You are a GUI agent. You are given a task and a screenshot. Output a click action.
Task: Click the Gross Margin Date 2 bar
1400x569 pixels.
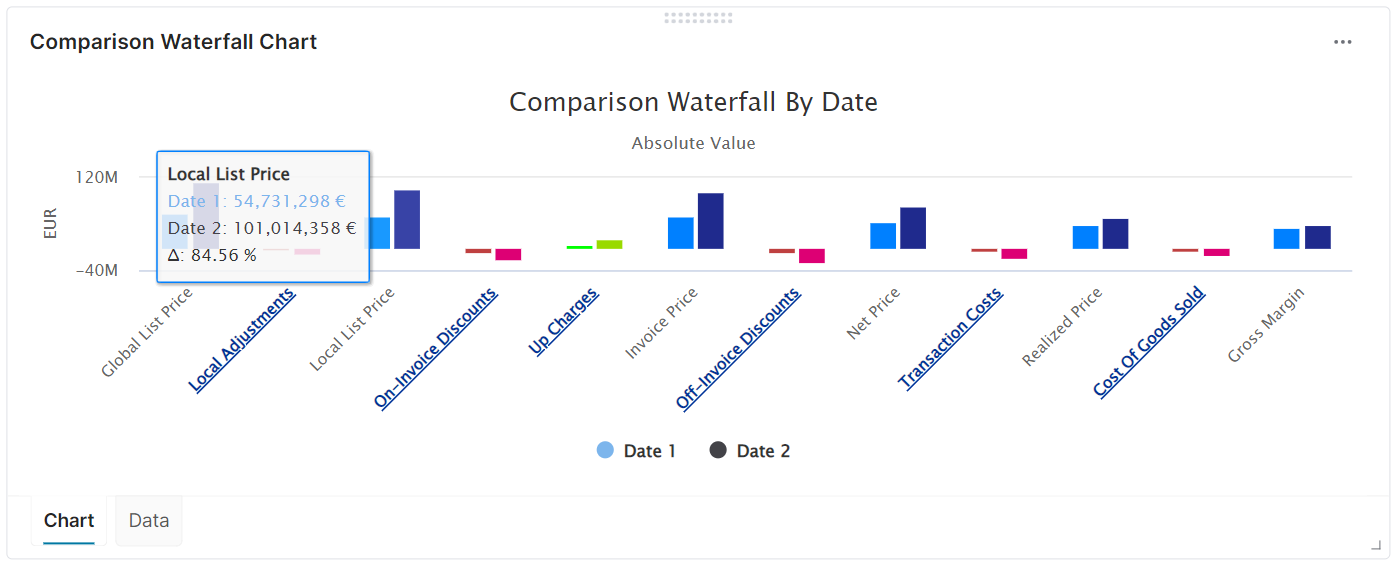[1318, 237]
